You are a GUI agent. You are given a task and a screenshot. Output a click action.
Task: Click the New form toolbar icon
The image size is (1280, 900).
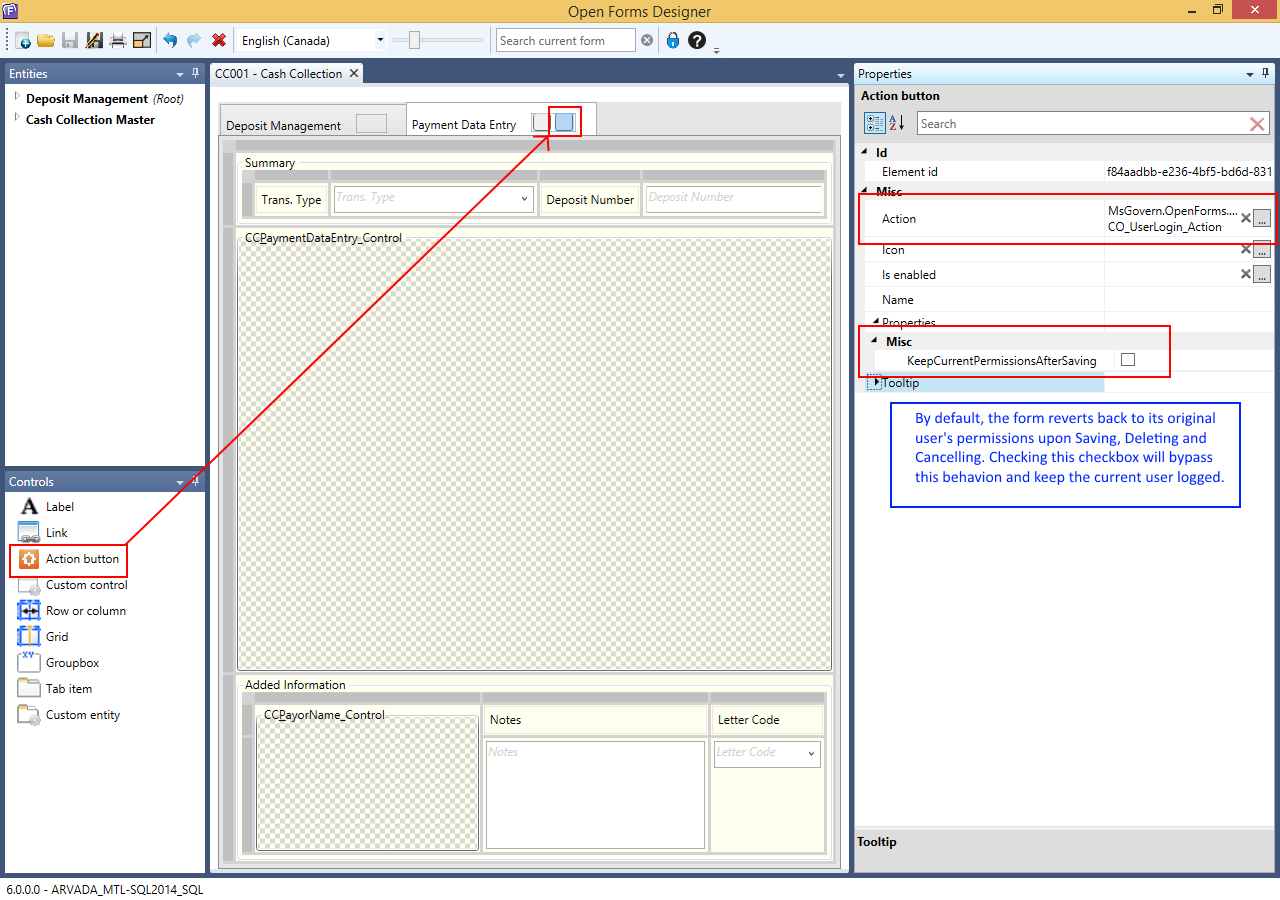[22, 41]
